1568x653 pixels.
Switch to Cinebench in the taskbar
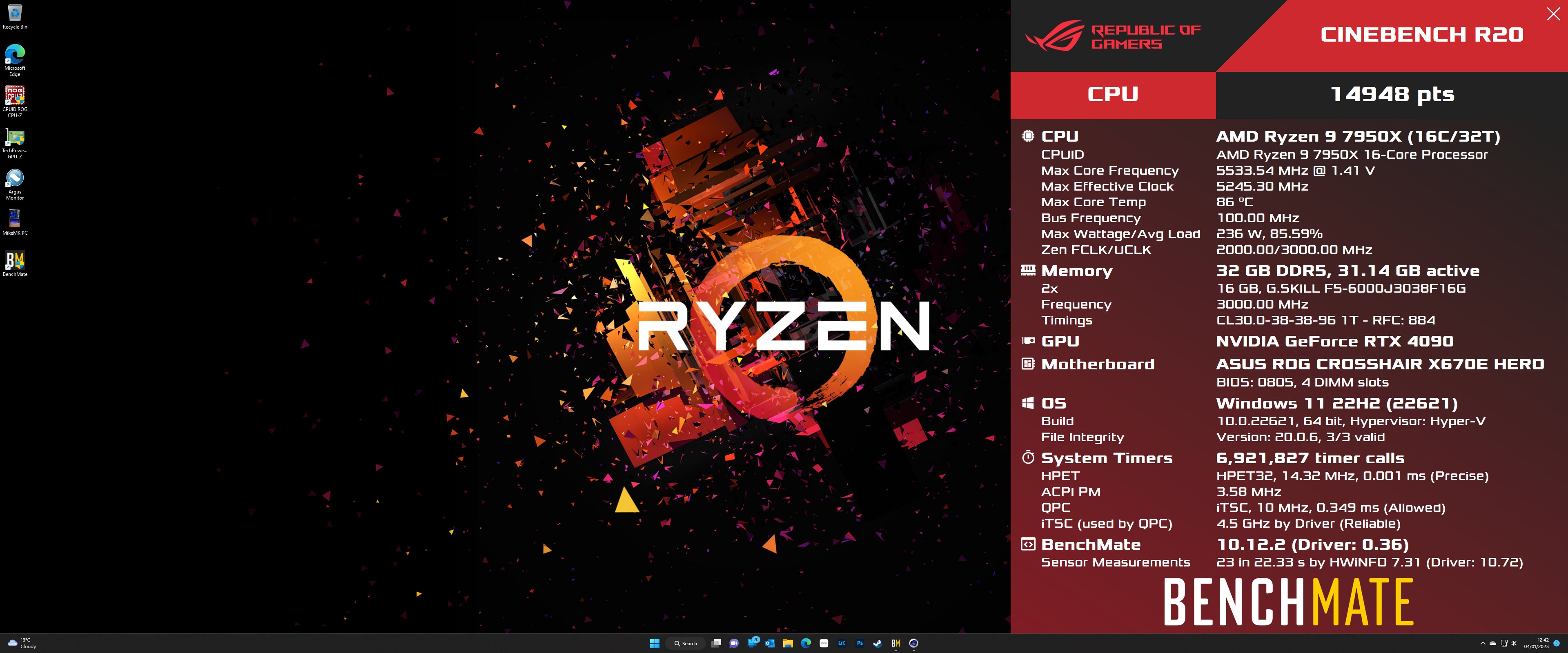coord(914,643)
